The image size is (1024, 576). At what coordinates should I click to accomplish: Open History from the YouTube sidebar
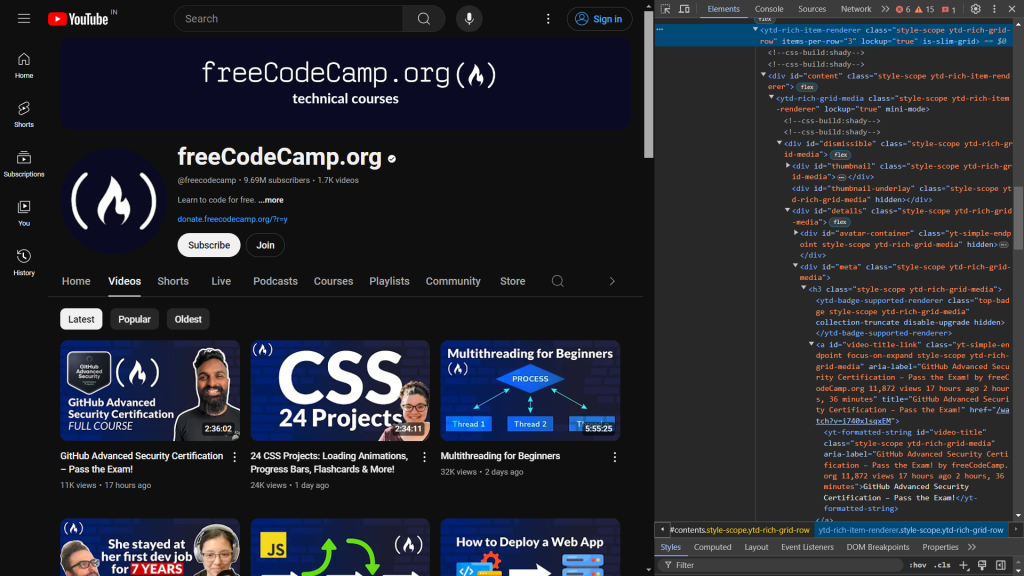tap(23, 261)
